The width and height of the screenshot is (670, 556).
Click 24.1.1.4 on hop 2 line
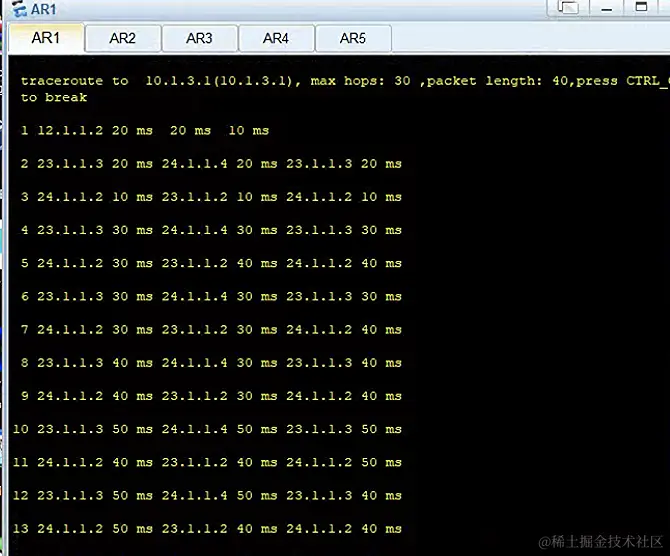point(194,164)
